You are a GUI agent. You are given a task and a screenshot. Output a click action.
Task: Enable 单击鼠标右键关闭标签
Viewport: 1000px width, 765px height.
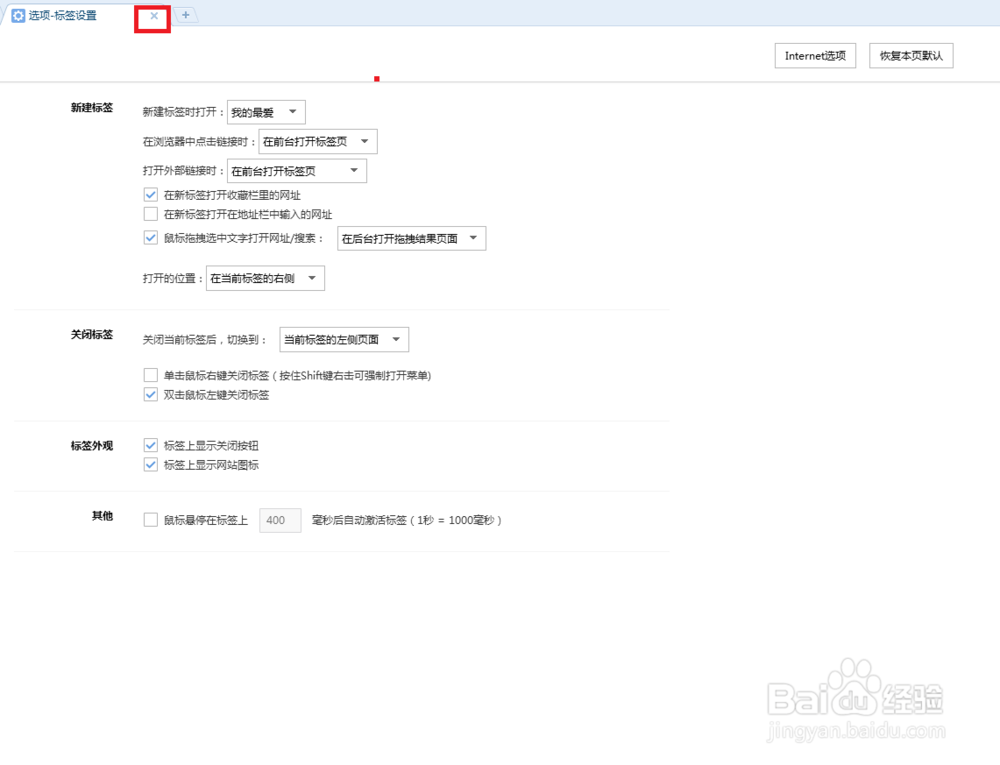click(x=150, y=376)
